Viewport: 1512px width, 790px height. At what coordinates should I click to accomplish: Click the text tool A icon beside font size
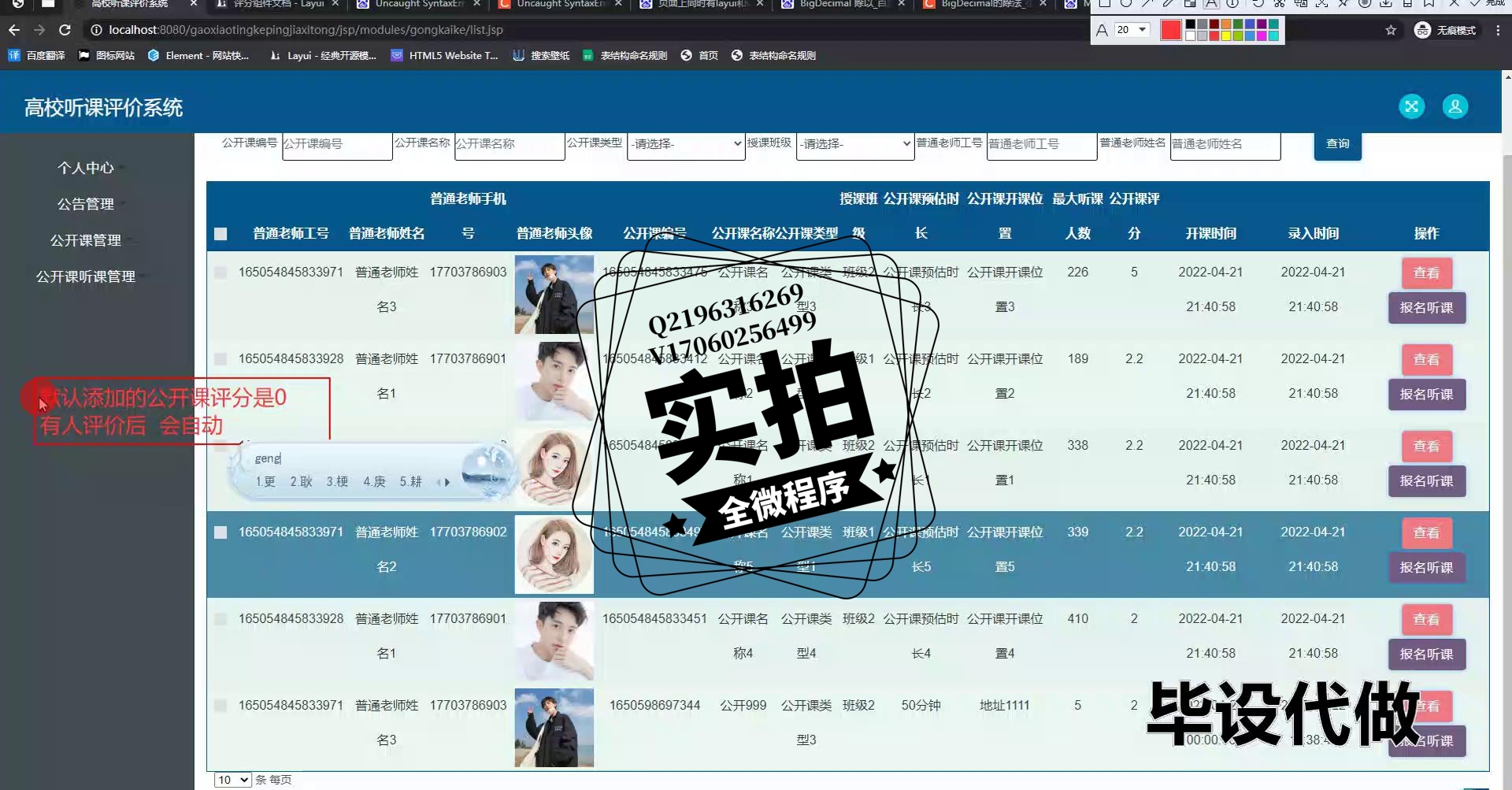point(1102,30)
